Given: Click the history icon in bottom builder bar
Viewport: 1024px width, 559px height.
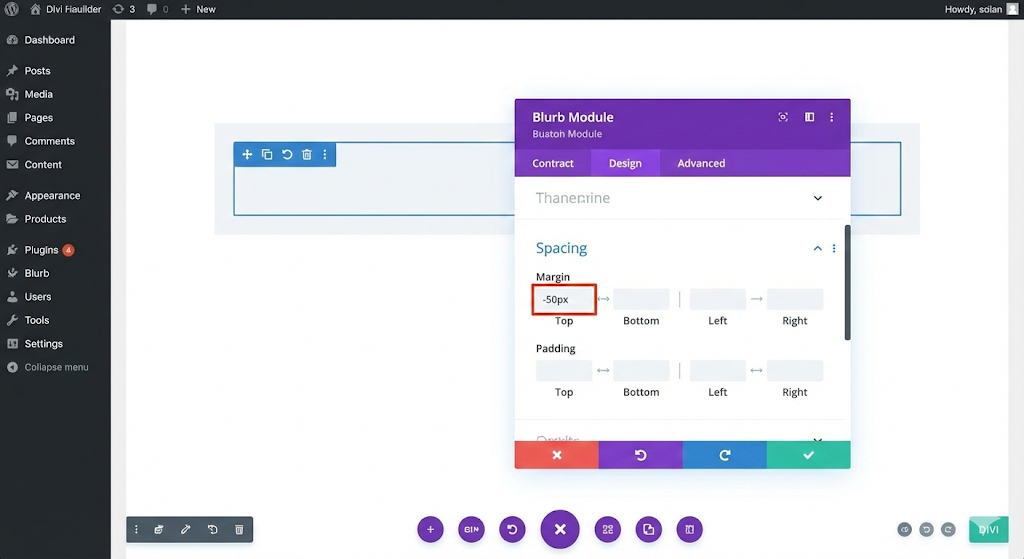Looking at the screenshot, I should pos(512,530).
